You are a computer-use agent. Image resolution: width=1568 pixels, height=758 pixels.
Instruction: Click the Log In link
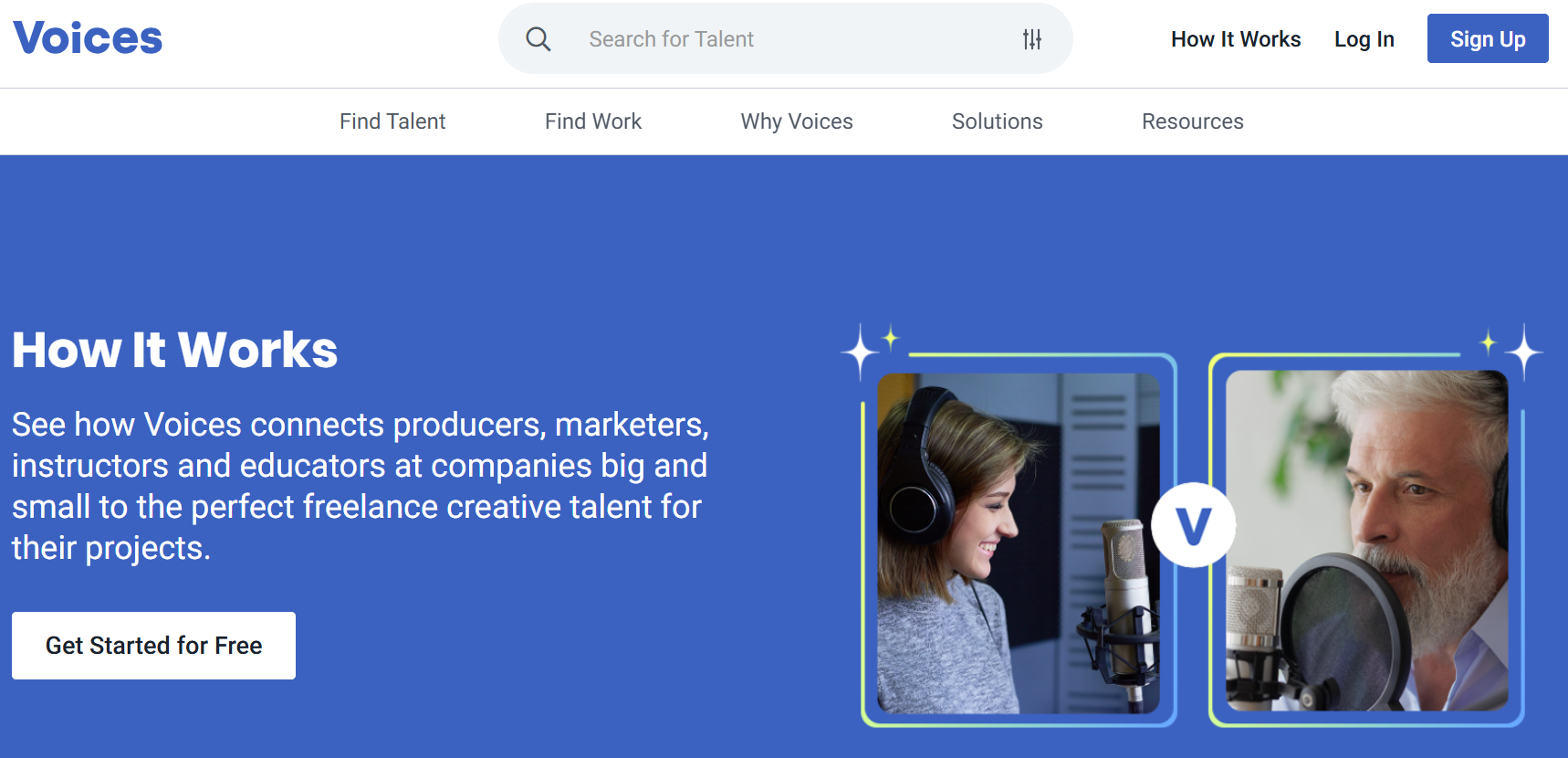[1364, 39]
